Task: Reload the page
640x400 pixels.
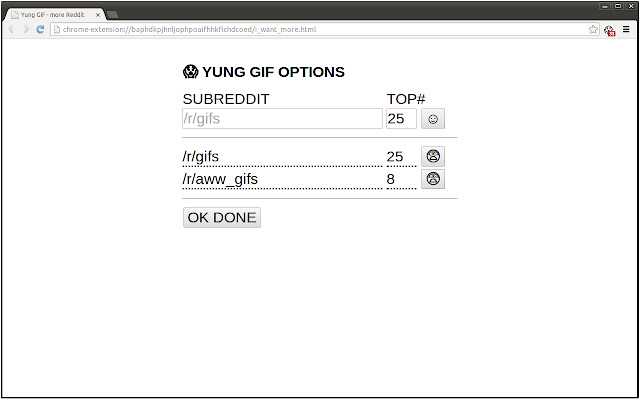Action: tap(40, 29)
